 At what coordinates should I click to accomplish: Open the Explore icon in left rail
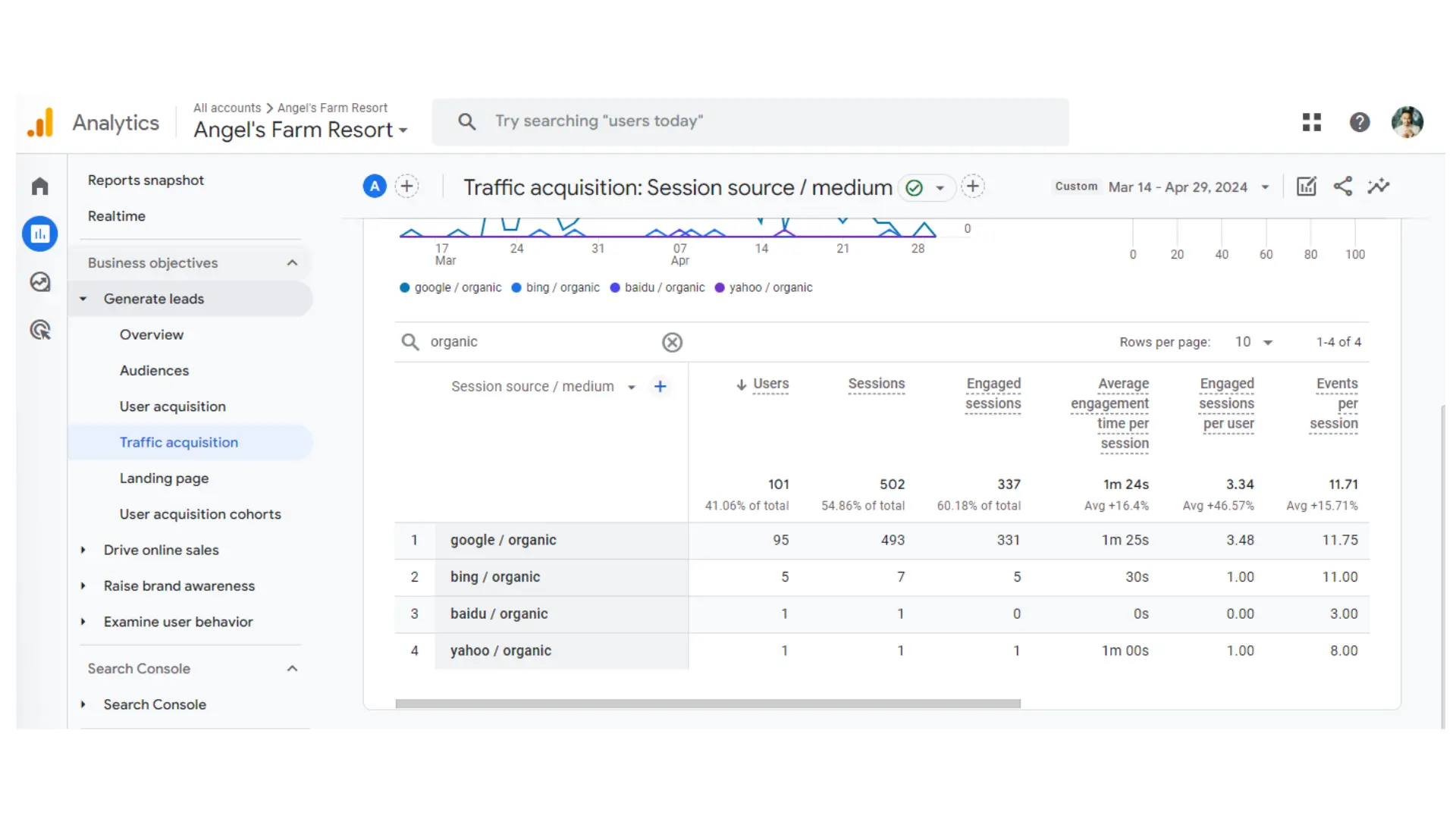40,282
